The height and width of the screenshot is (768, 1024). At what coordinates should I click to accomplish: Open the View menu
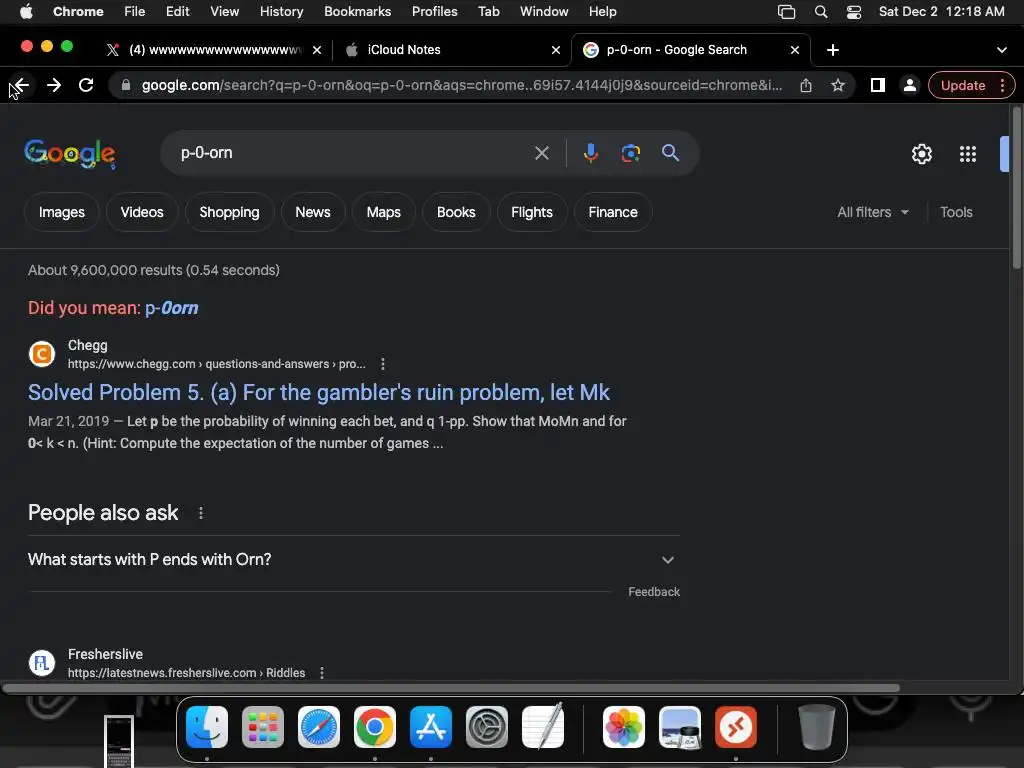[x=225, y=12]
